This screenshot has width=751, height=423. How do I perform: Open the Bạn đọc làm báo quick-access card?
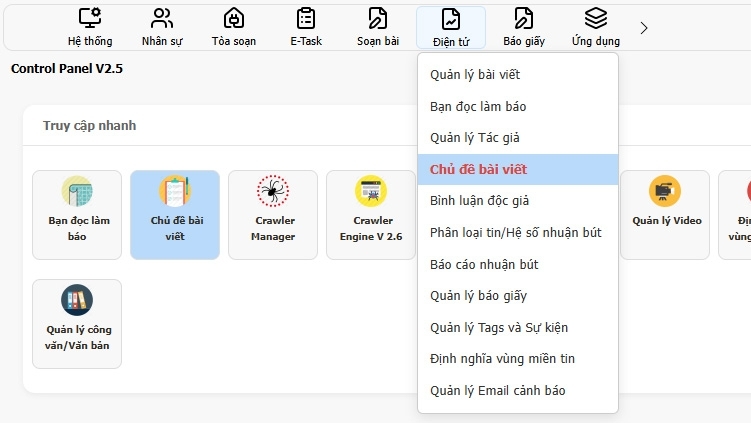click(x=77, y=215)
